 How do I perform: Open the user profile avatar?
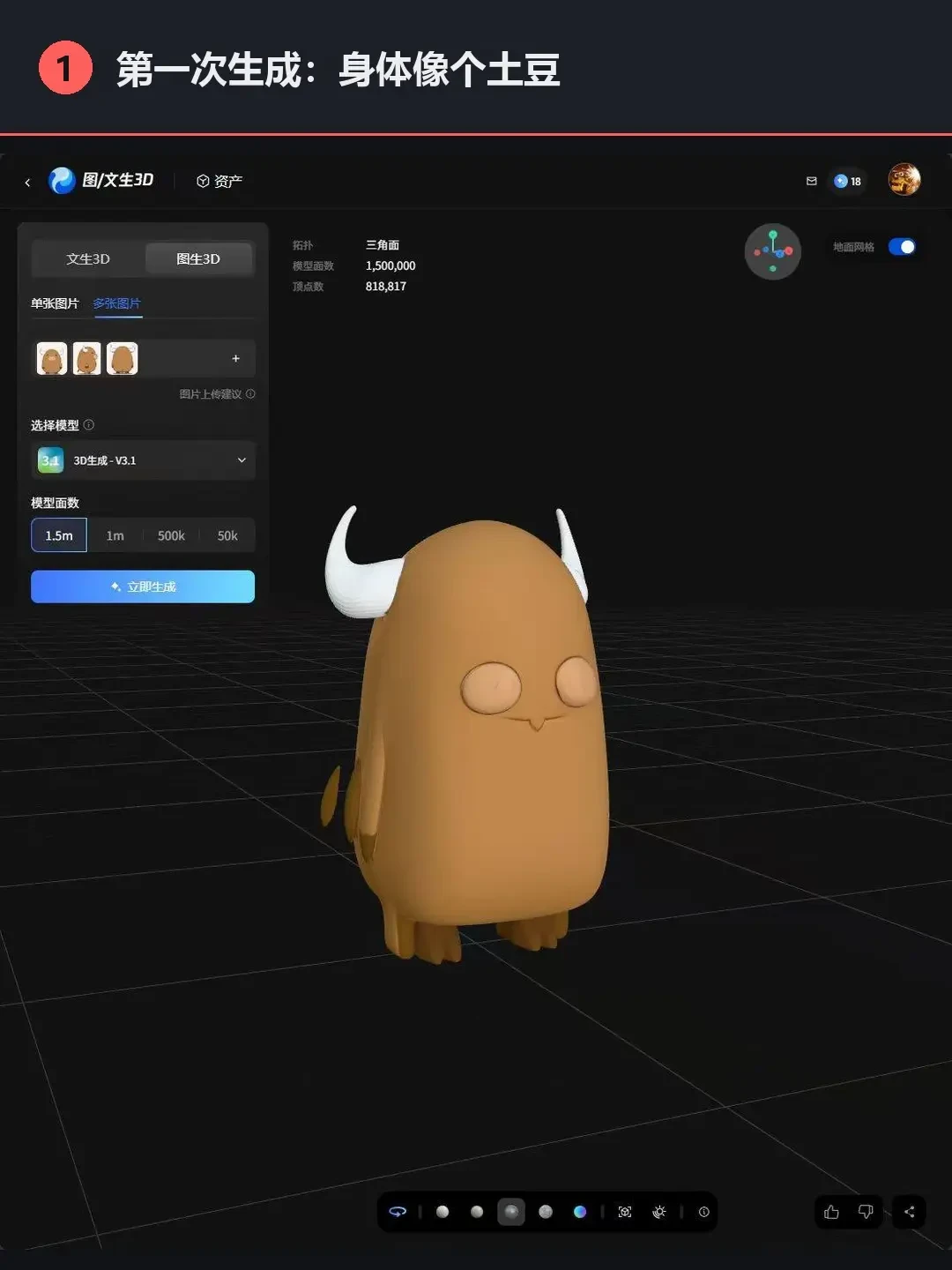904,180
